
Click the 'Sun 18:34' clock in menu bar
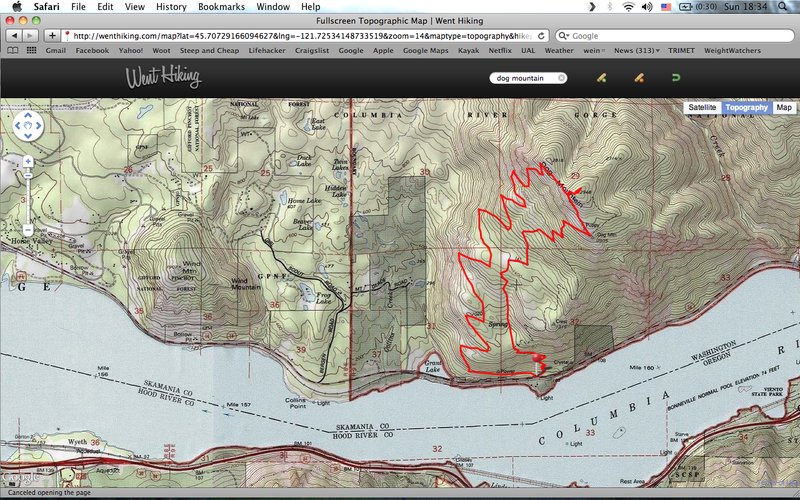746,7
